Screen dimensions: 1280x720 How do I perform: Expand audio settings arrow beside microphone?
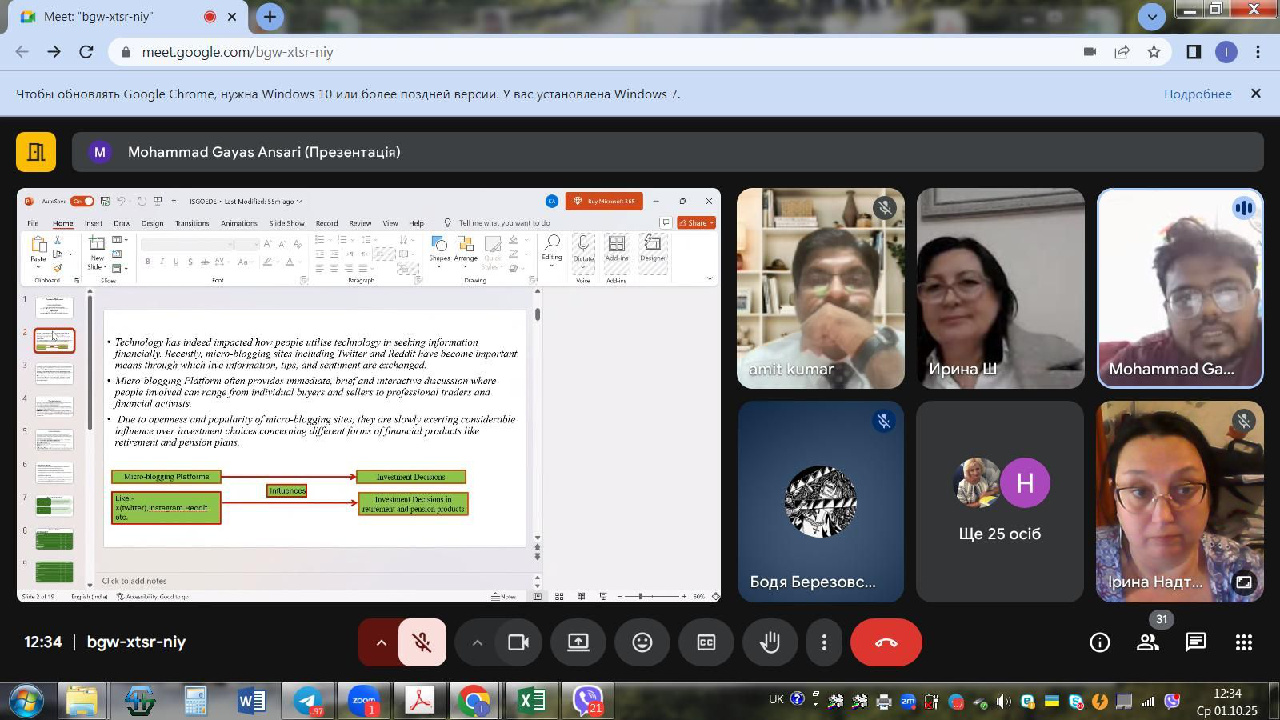[x=381, y=642]
